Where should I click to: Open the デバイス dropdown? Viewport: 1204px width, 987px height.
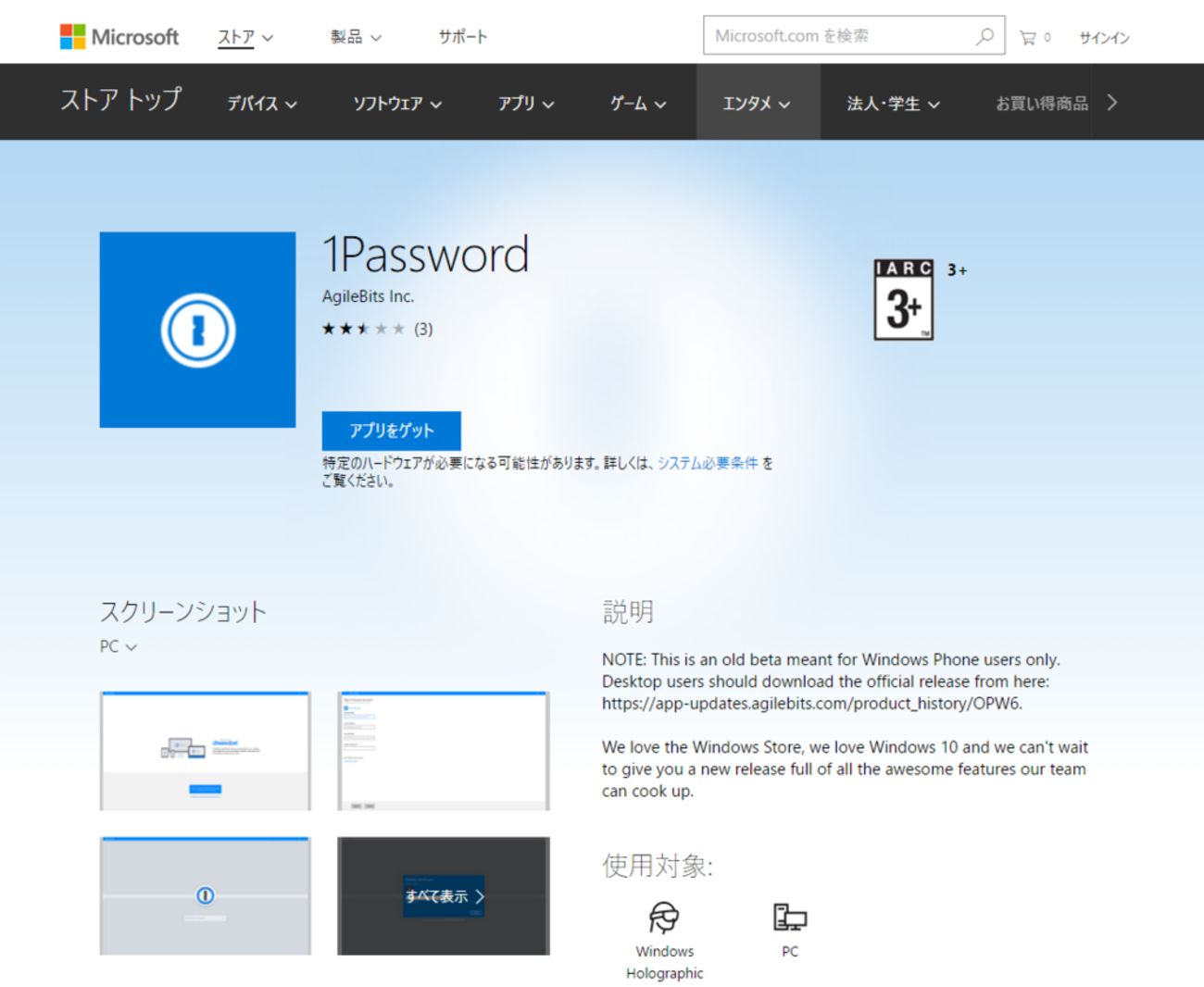click(262, 104)
